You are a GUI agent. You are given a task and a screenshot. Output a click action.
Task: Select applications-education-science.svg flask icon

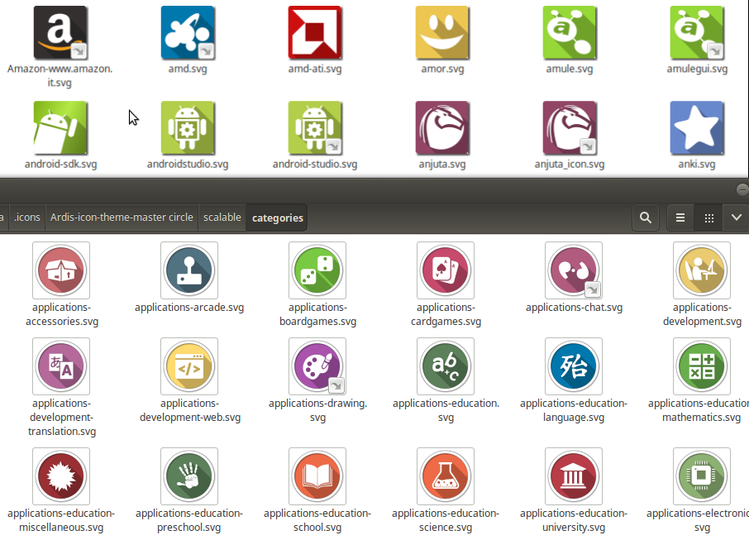pyautogui.click(x=445, y=476)
